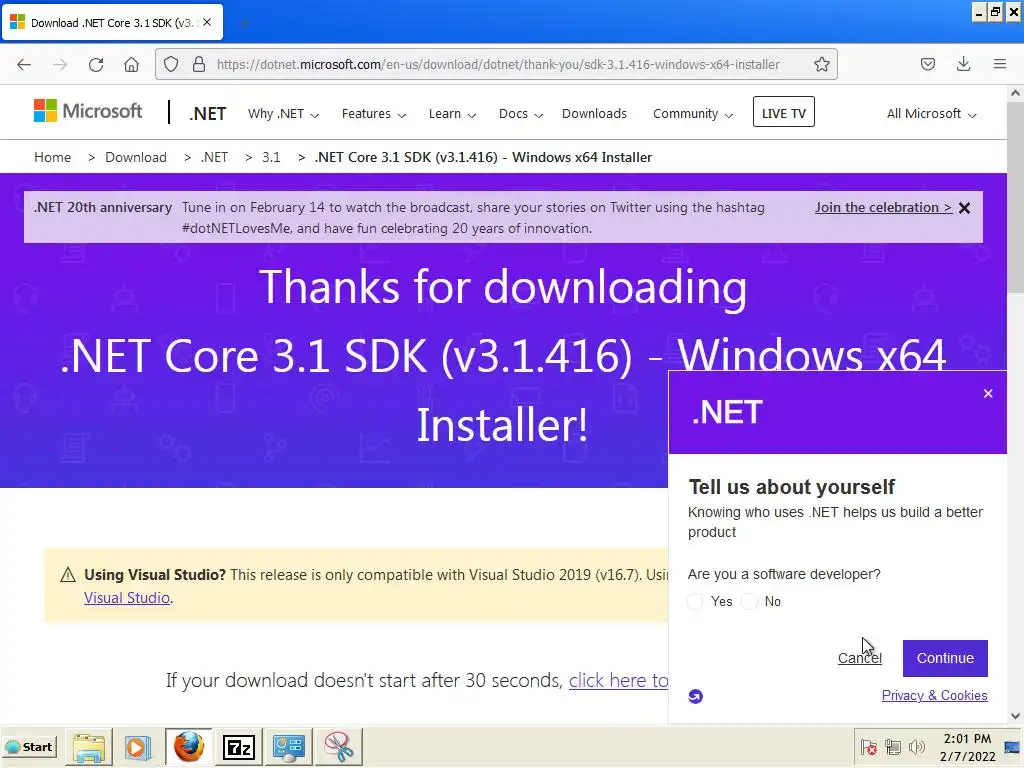Open the Downloads nav item

[594, 114]
